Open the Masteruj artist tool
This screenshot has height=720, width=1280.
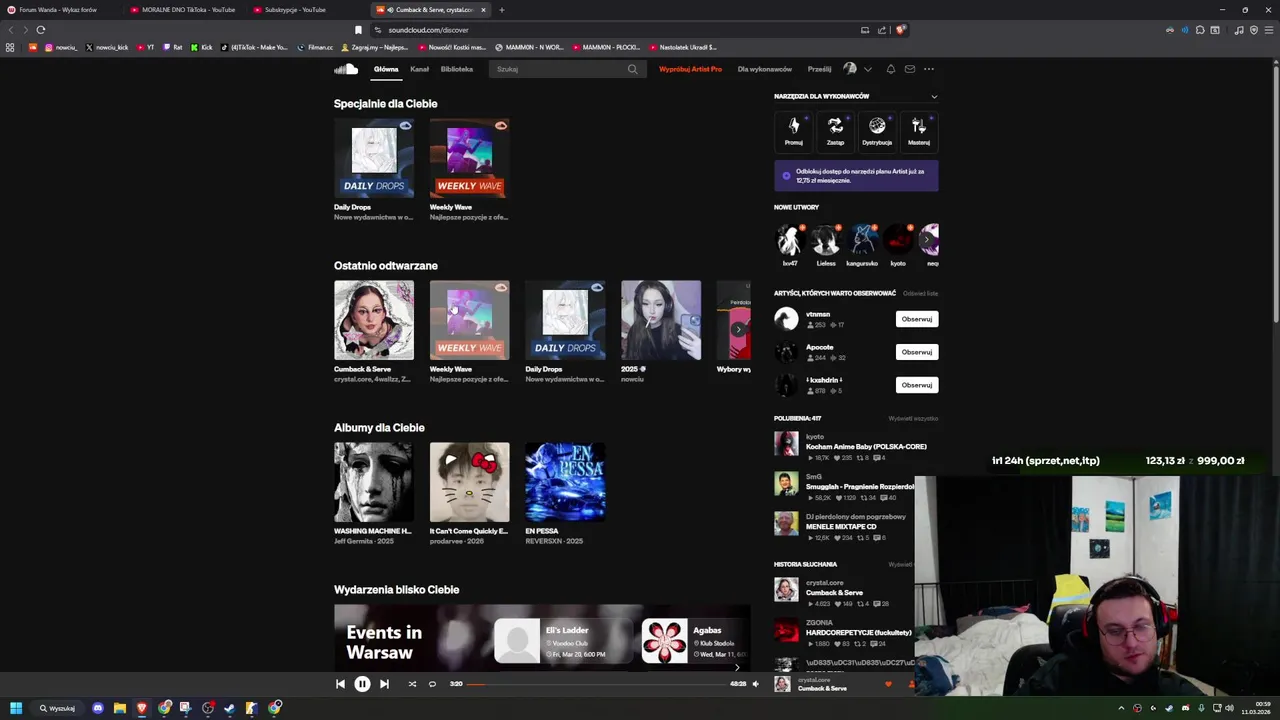(919, 130)
